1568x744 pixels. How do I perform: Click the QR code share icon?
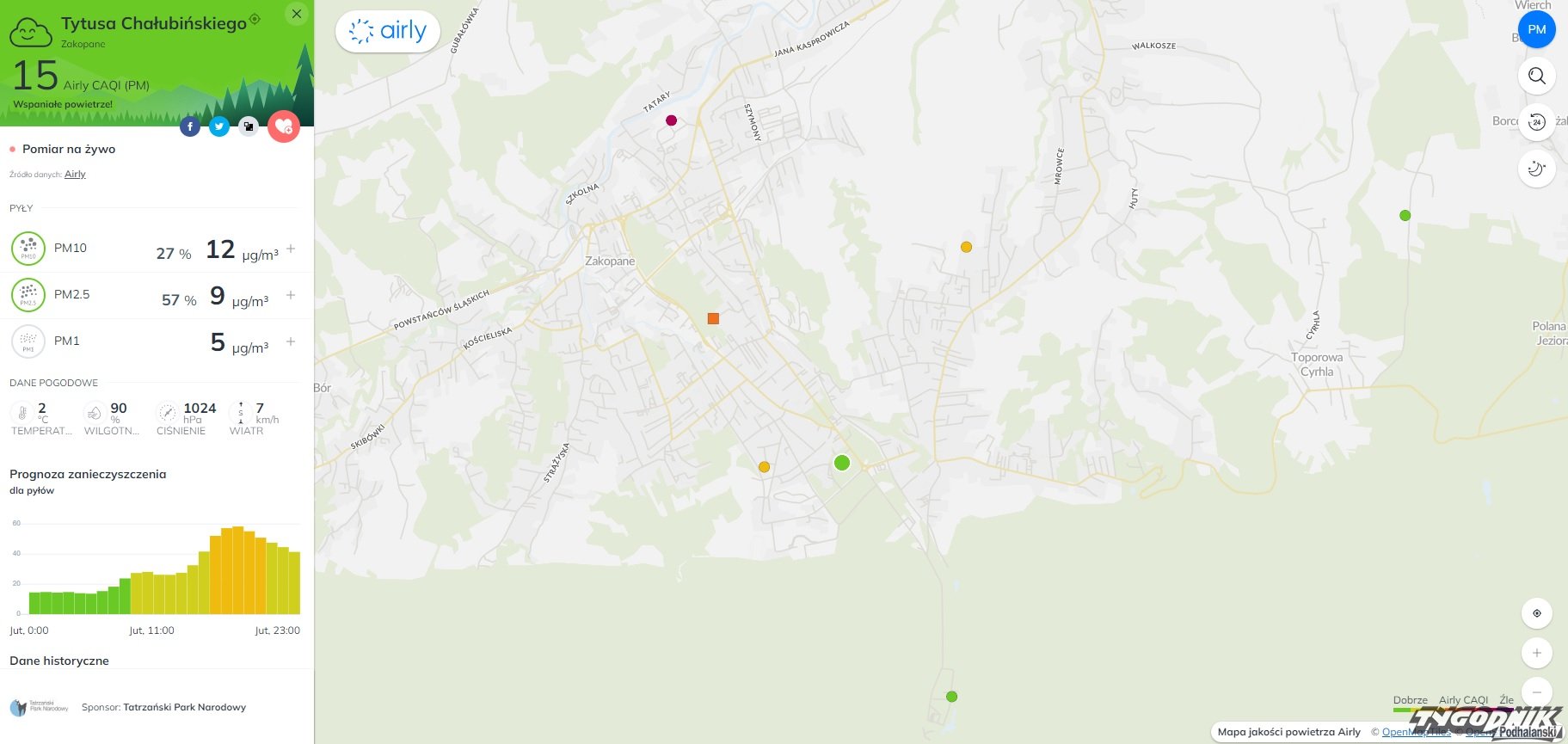tap(249, 127)
